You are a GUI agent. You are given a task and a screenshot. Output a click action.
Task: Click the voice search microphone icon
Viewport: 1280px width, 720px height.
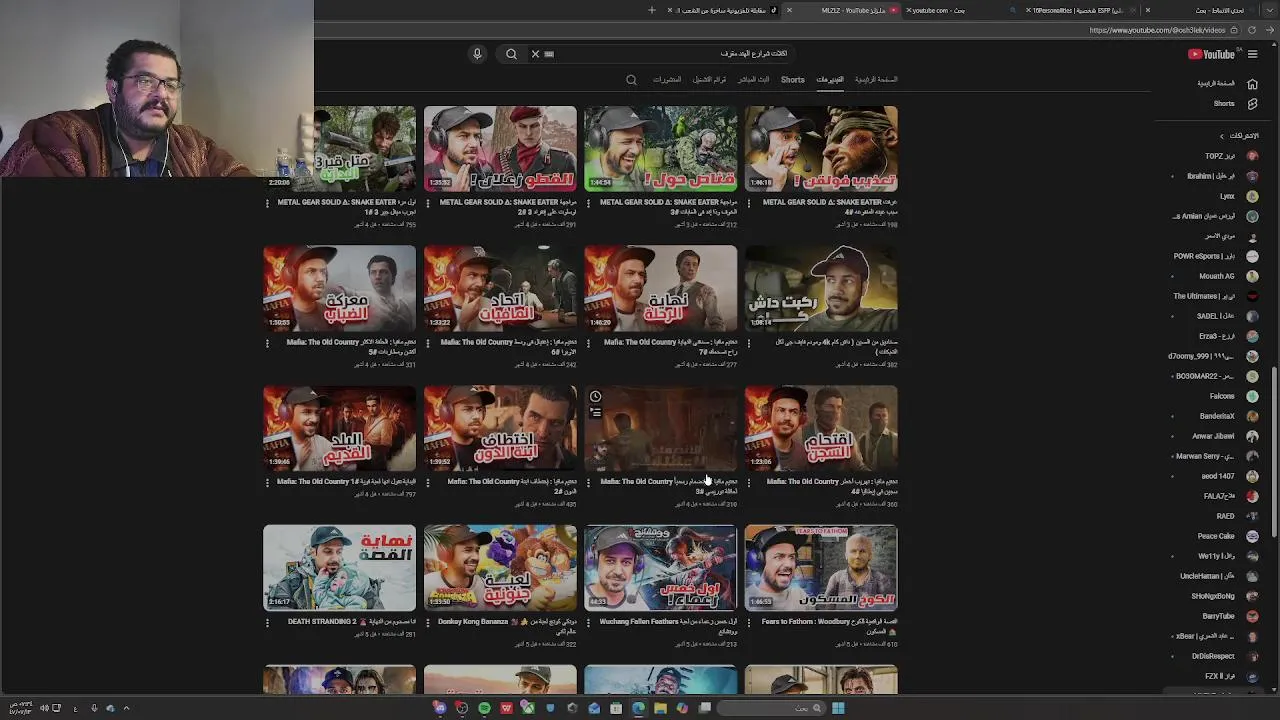pos(477,54)
